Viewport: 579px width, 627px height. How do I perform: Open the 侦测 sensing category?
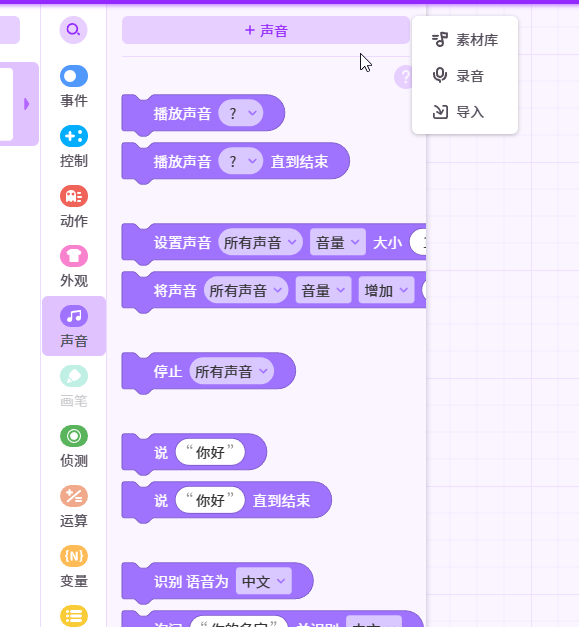tap(74, 446)
